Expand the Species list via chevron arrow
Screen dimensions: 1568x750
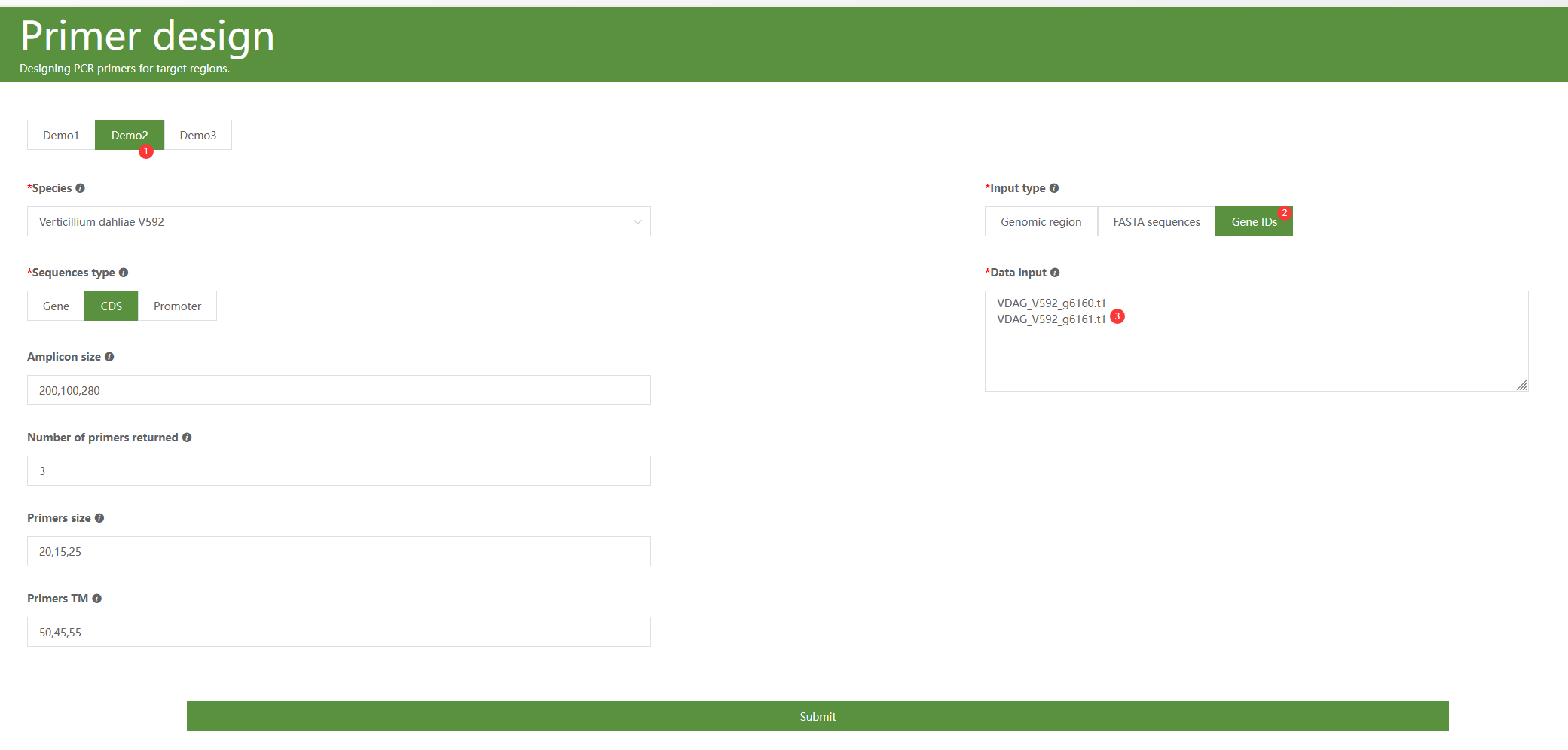[x=637, y=222]
